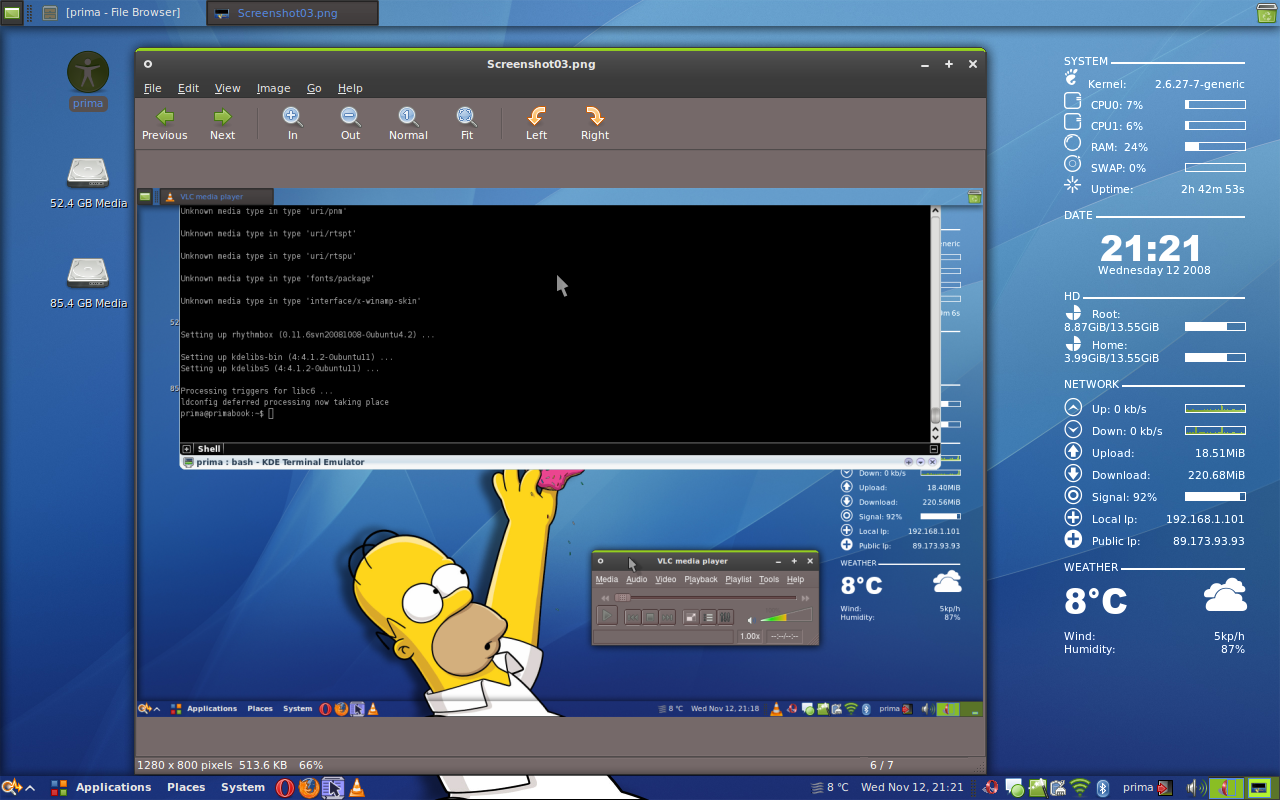Click the magic wand tray icon
Image resolution: width=1280 pixels, height=800 pixels.
pyautogui.click(x=1038, y=788)
